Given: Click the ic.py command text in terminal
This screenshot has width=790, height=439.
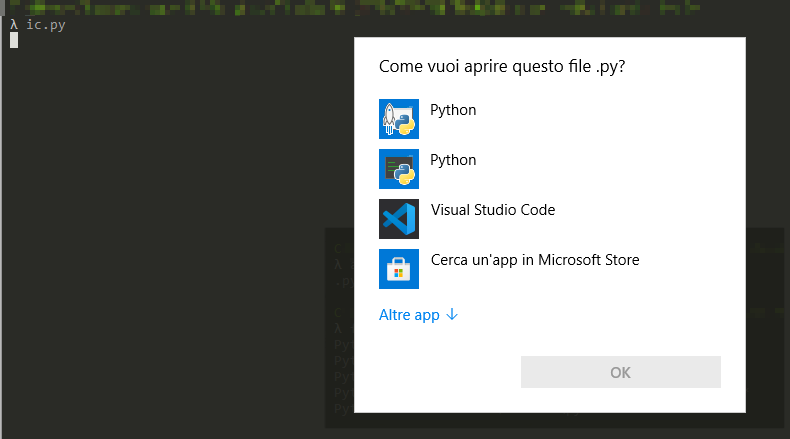Looking at the screenshot, I should click(x=46, y=24).
